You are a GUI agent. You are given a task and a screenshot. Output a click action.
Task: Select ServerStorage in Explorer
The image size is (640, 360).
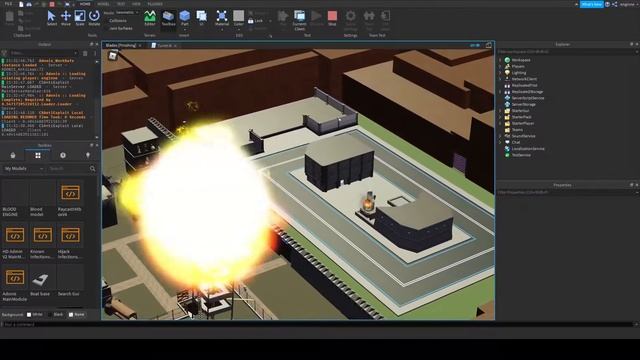[x=524, y=104]
